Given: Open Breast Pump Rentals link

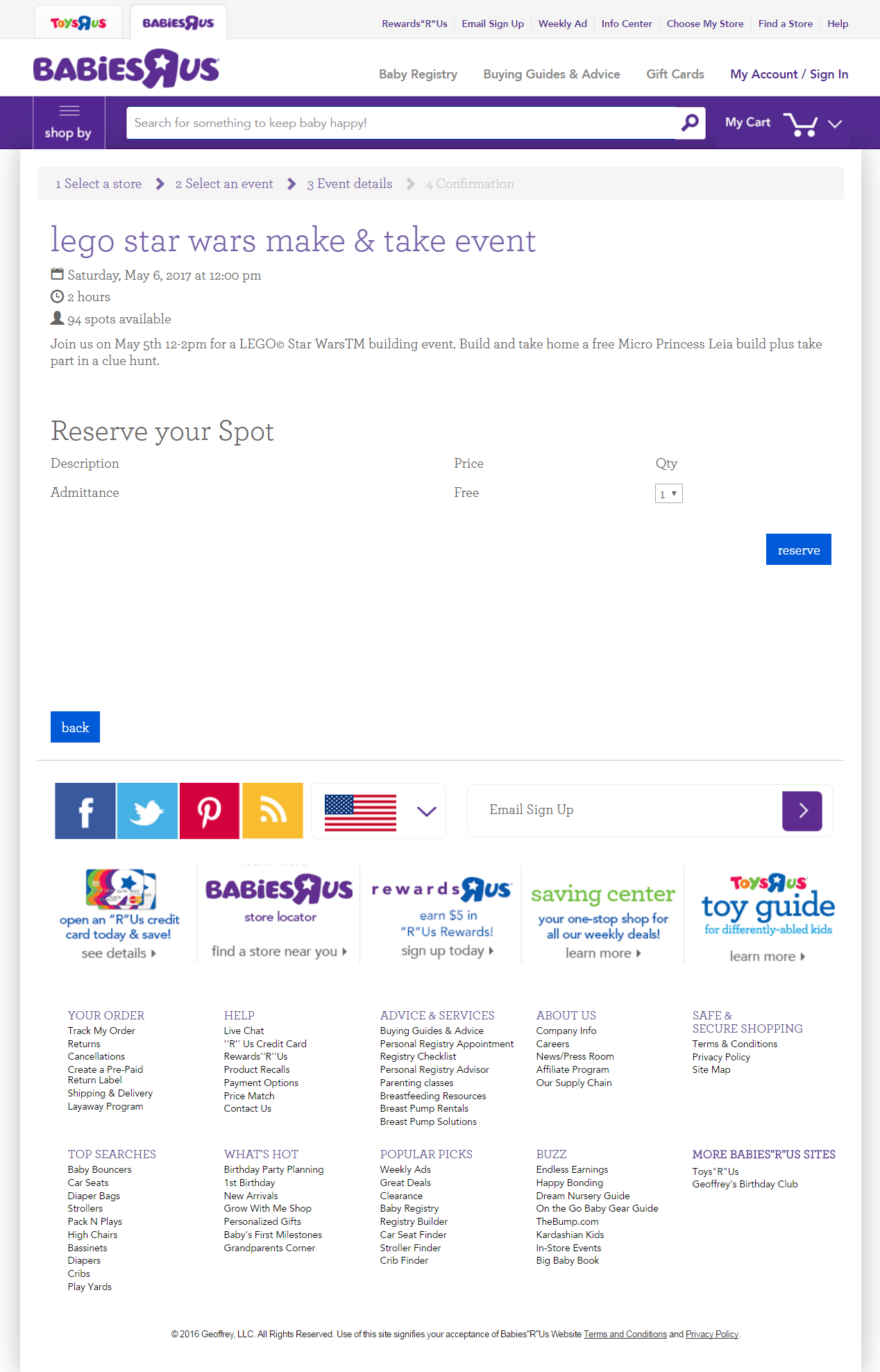Looking at the screenshot, I should point(424,1108).
